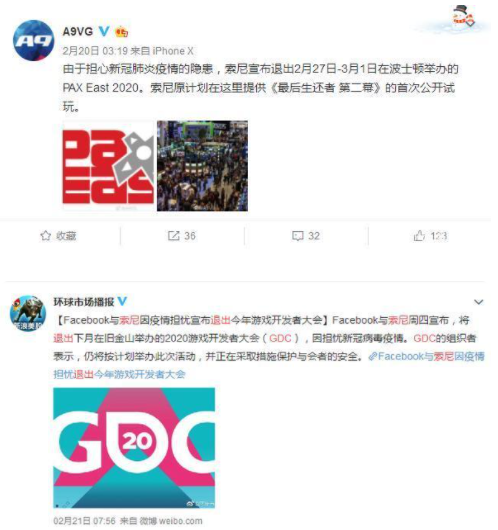Open the A9VG username link
The width and height of the screenshot is (498, 530).
[x=78, y=31]
